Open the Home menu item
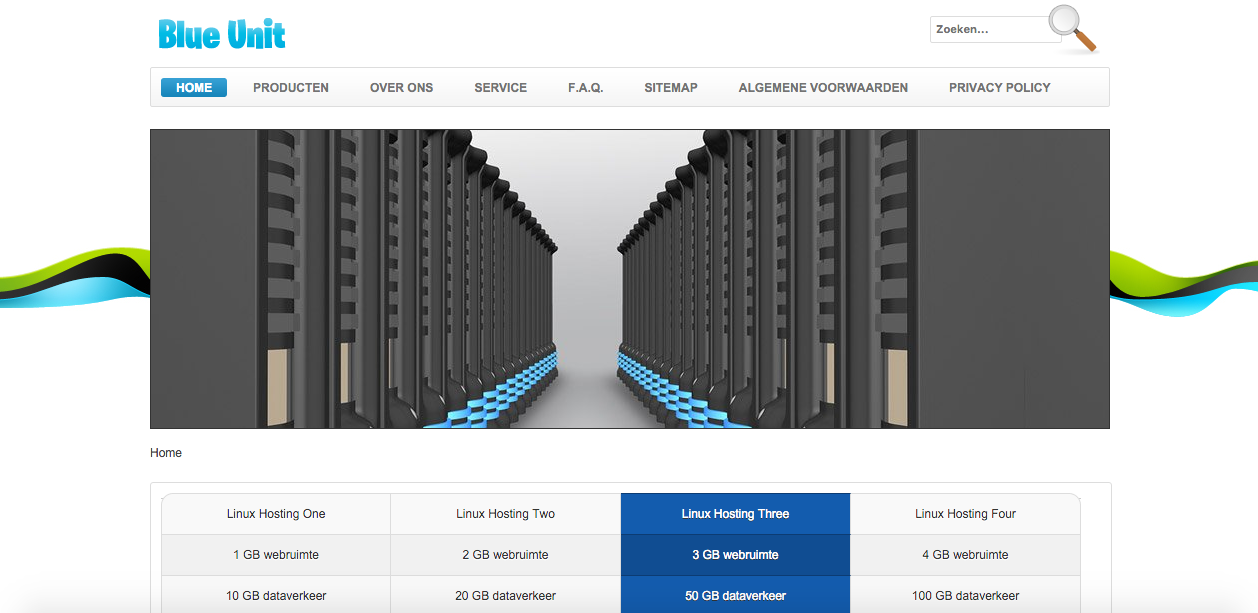Image resolution: width=1258 pixels, height=613 pixels. click(x=194, y=88)
